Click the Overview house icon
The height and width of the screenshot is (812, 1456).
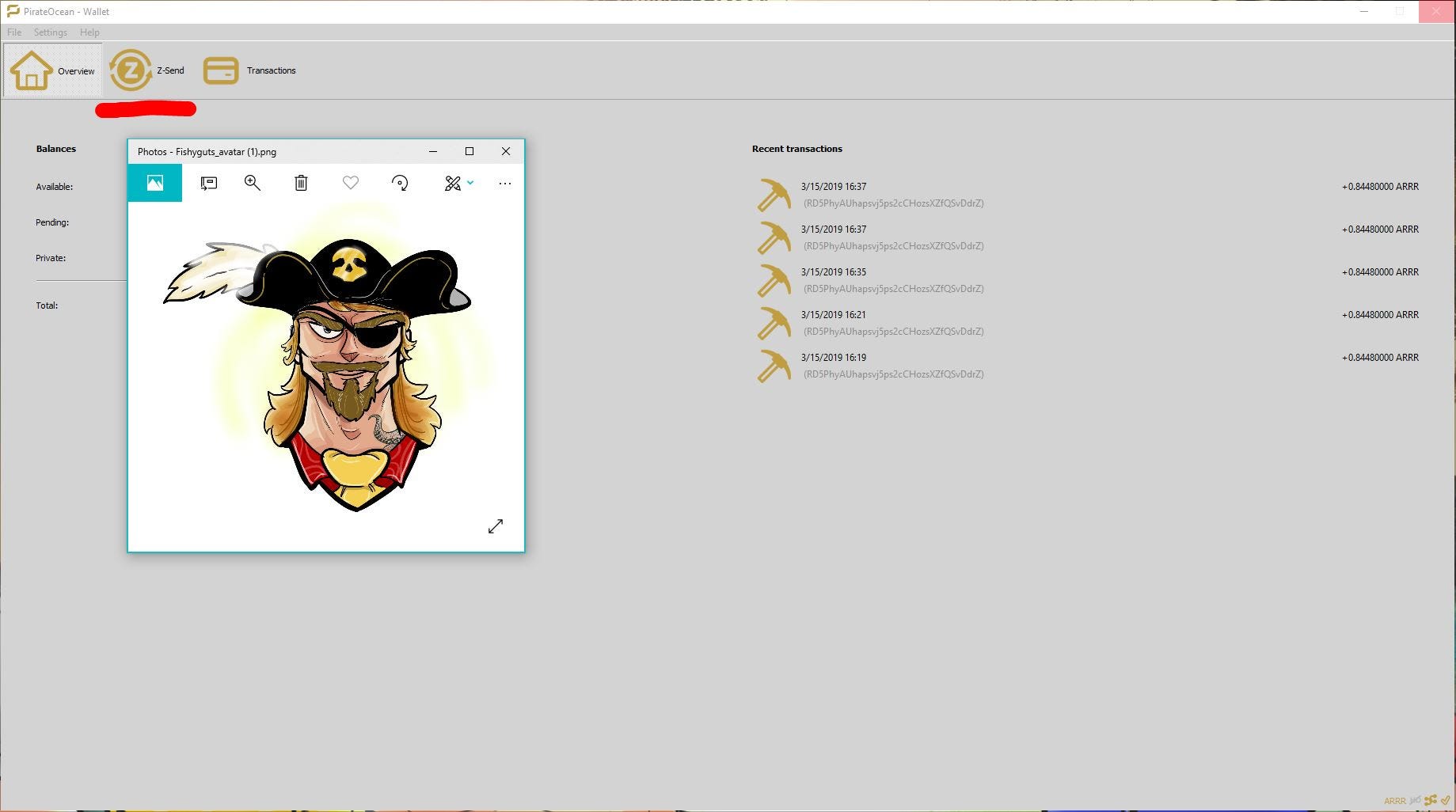coord(31,70)
